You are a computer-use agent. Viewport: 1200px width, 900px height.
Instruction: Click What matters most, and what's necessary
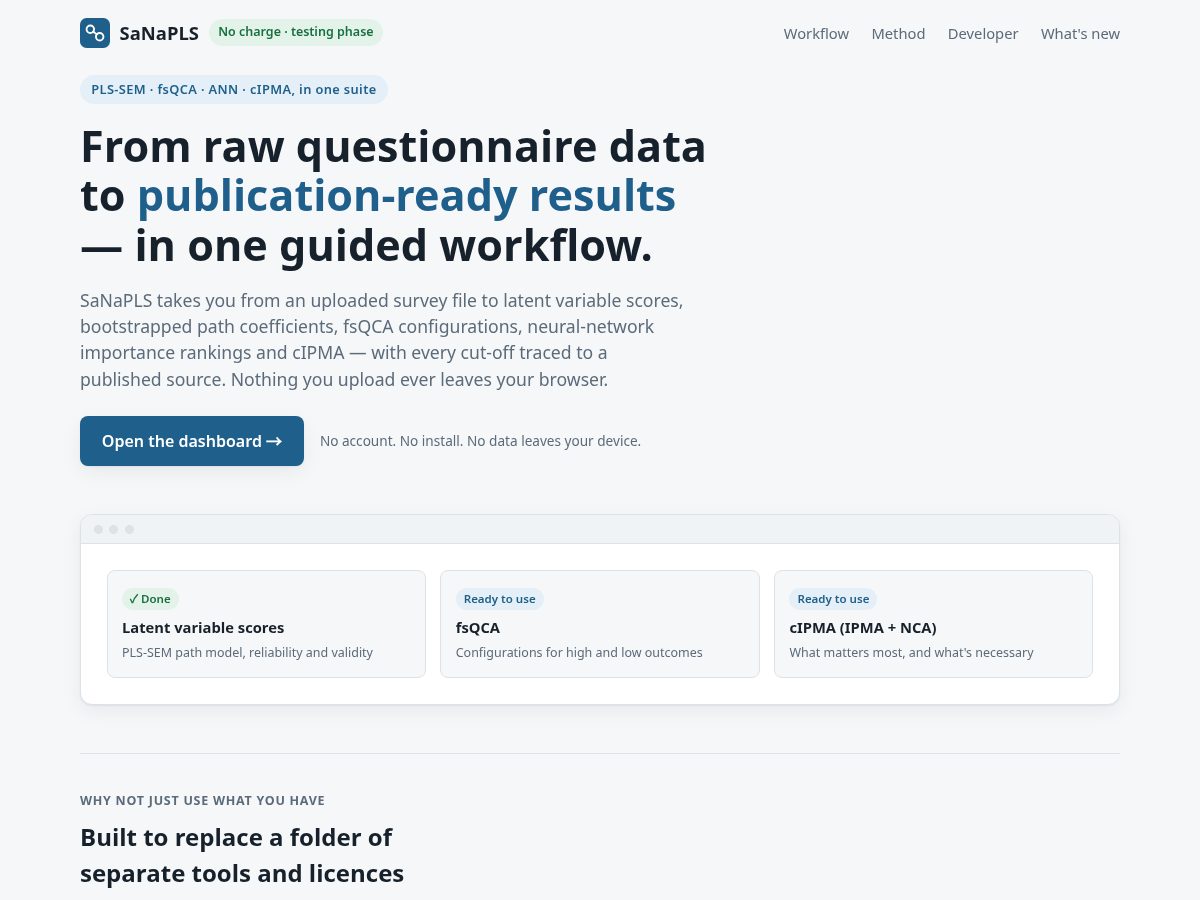911,652
